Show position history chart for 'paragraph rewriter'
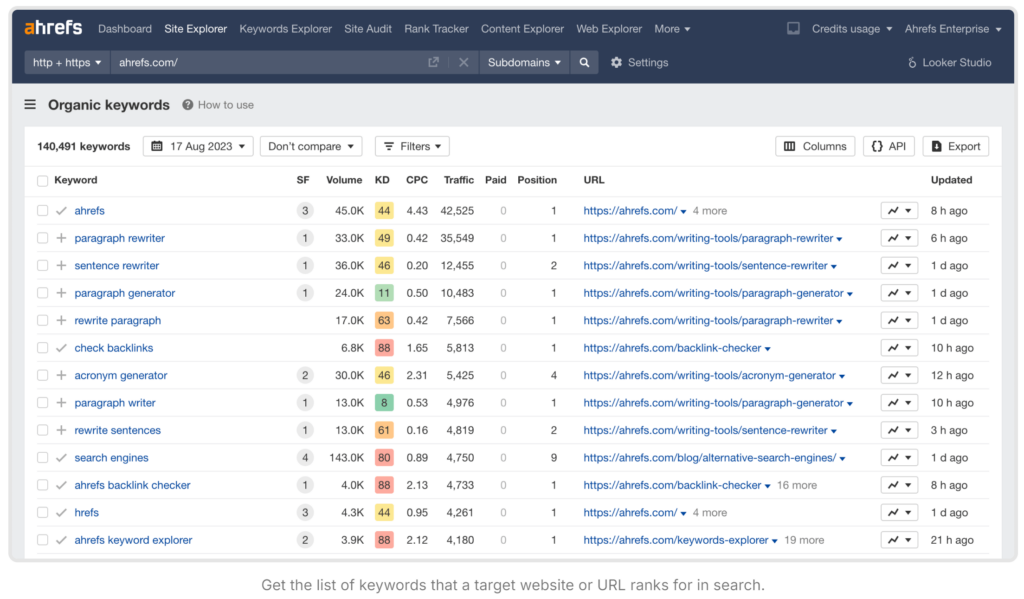 click(x=899, y=238)
